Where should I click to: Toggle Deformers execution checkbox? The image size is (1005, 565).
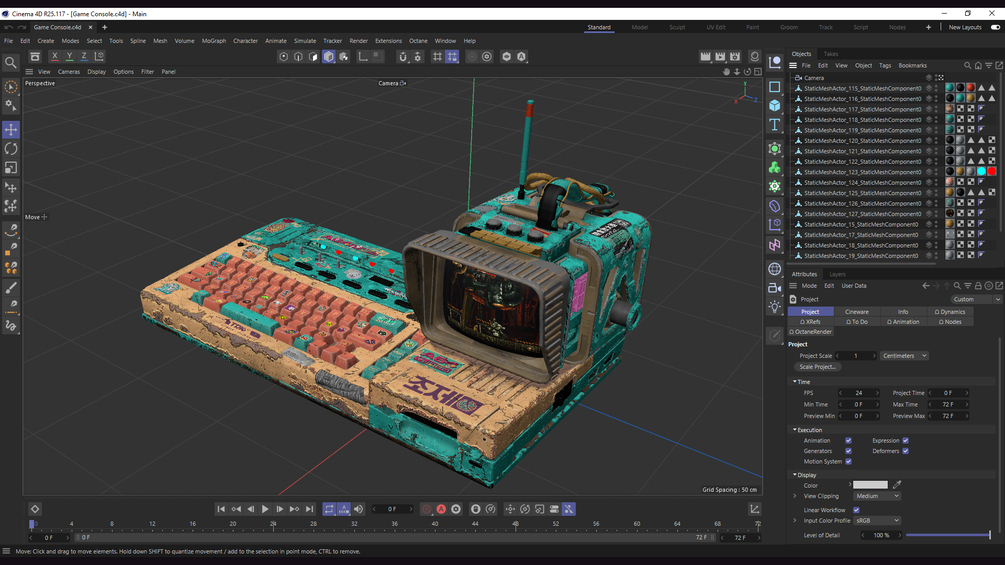point(905,451)
